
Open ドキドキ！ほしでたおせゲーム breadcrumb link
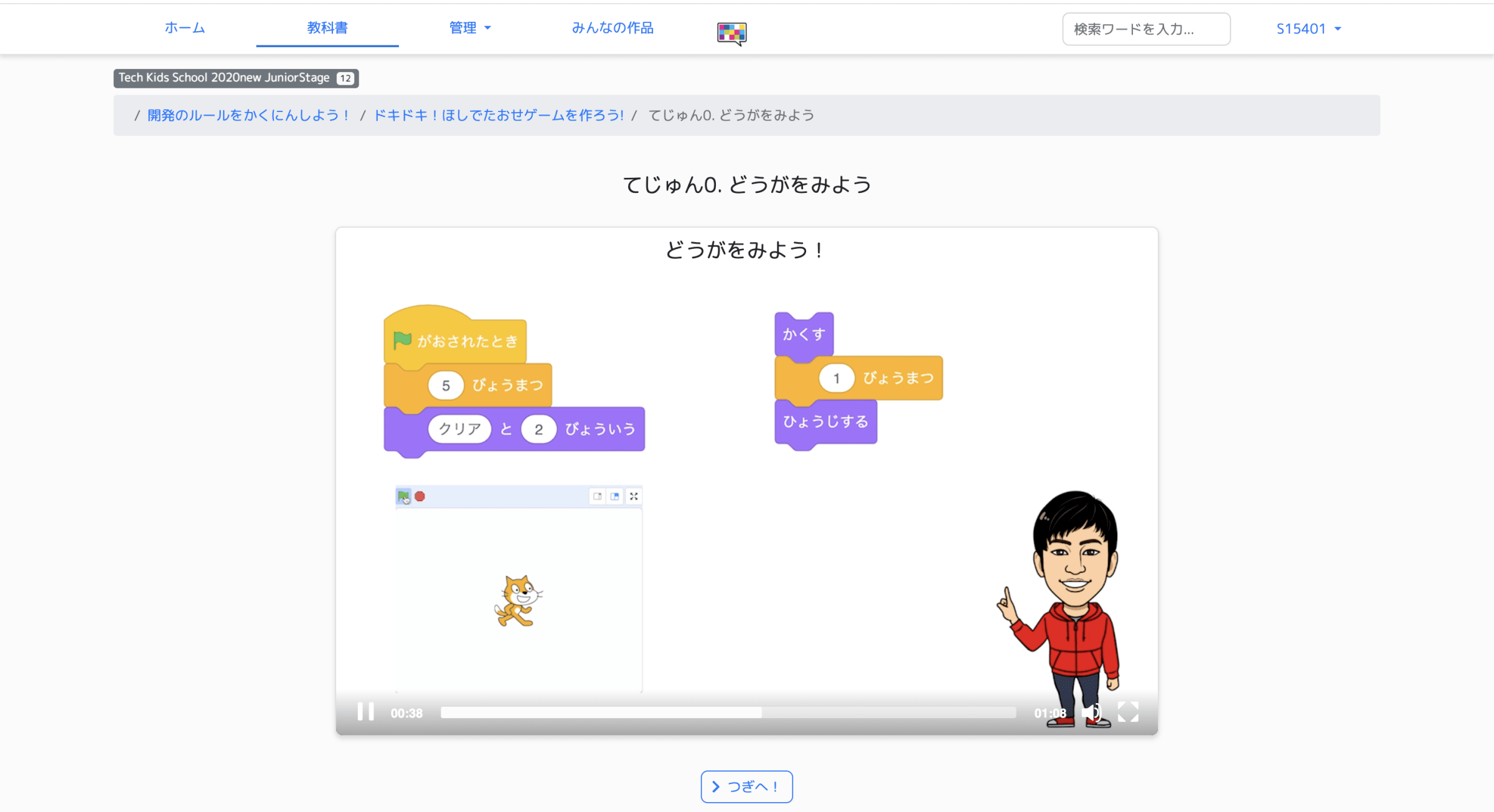point(498,116)
